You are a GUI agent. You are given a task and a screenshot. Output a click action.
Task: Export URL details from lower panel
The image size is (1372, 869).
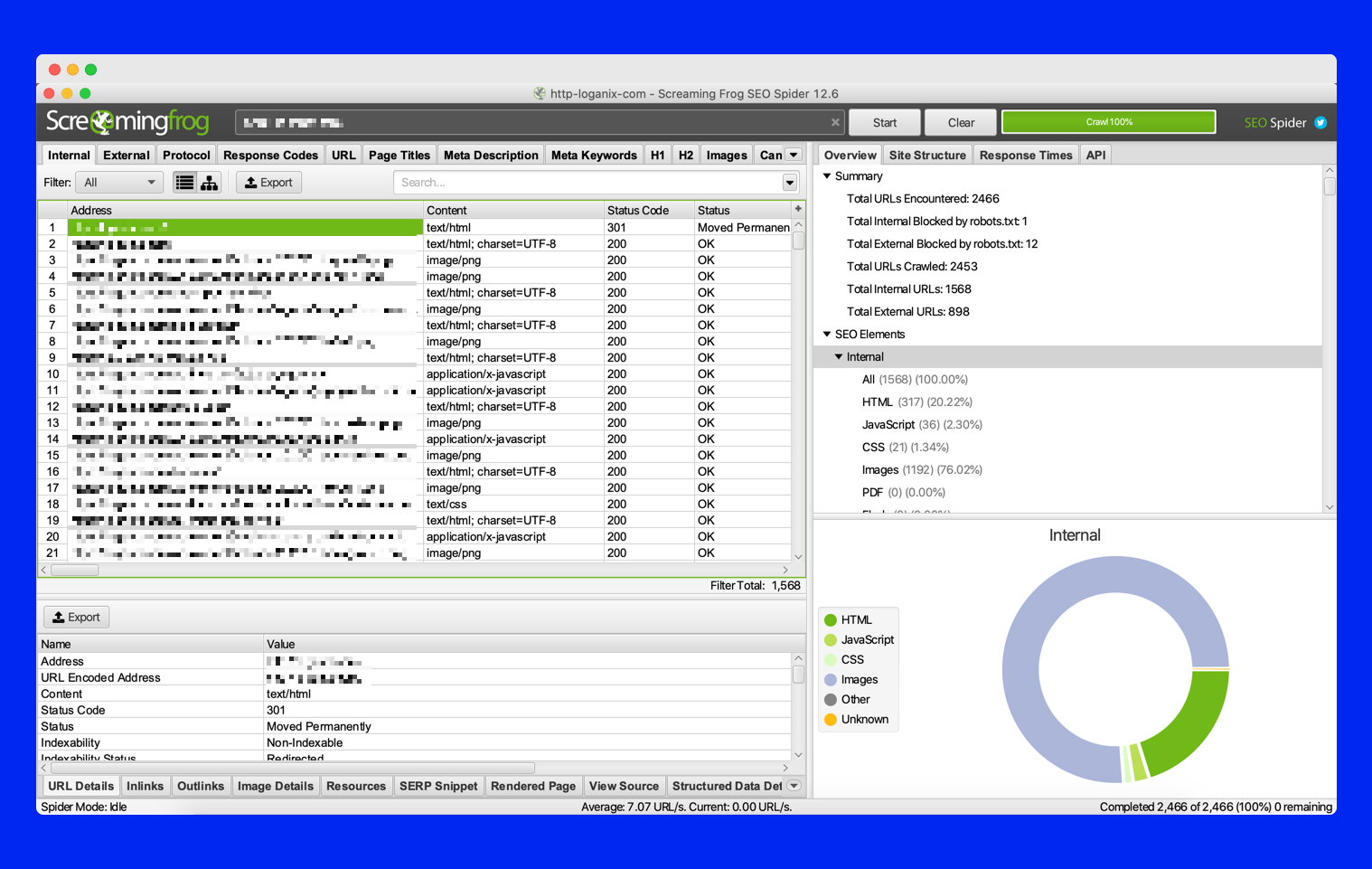point(77,618)
